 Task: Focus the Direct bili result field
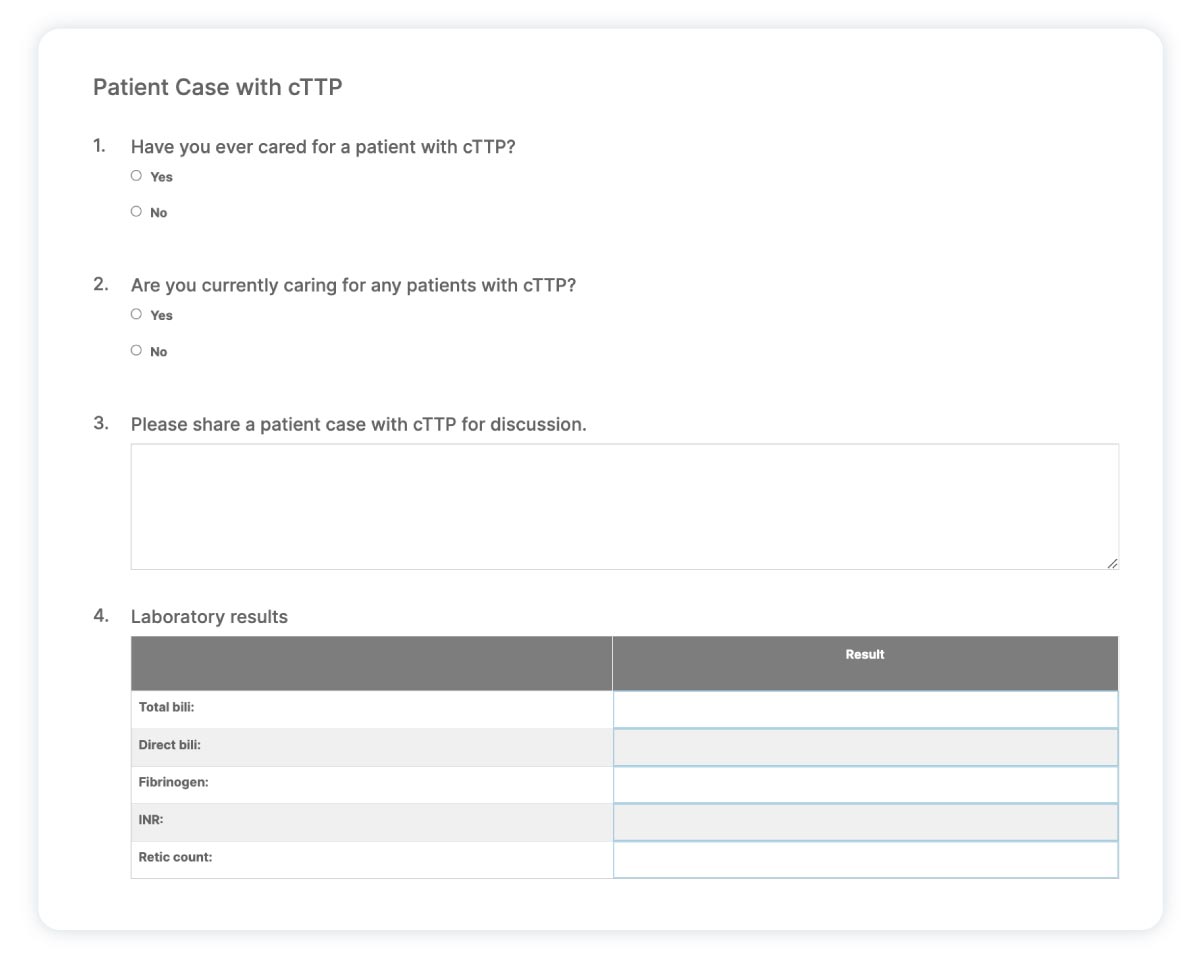click(865, 747)
